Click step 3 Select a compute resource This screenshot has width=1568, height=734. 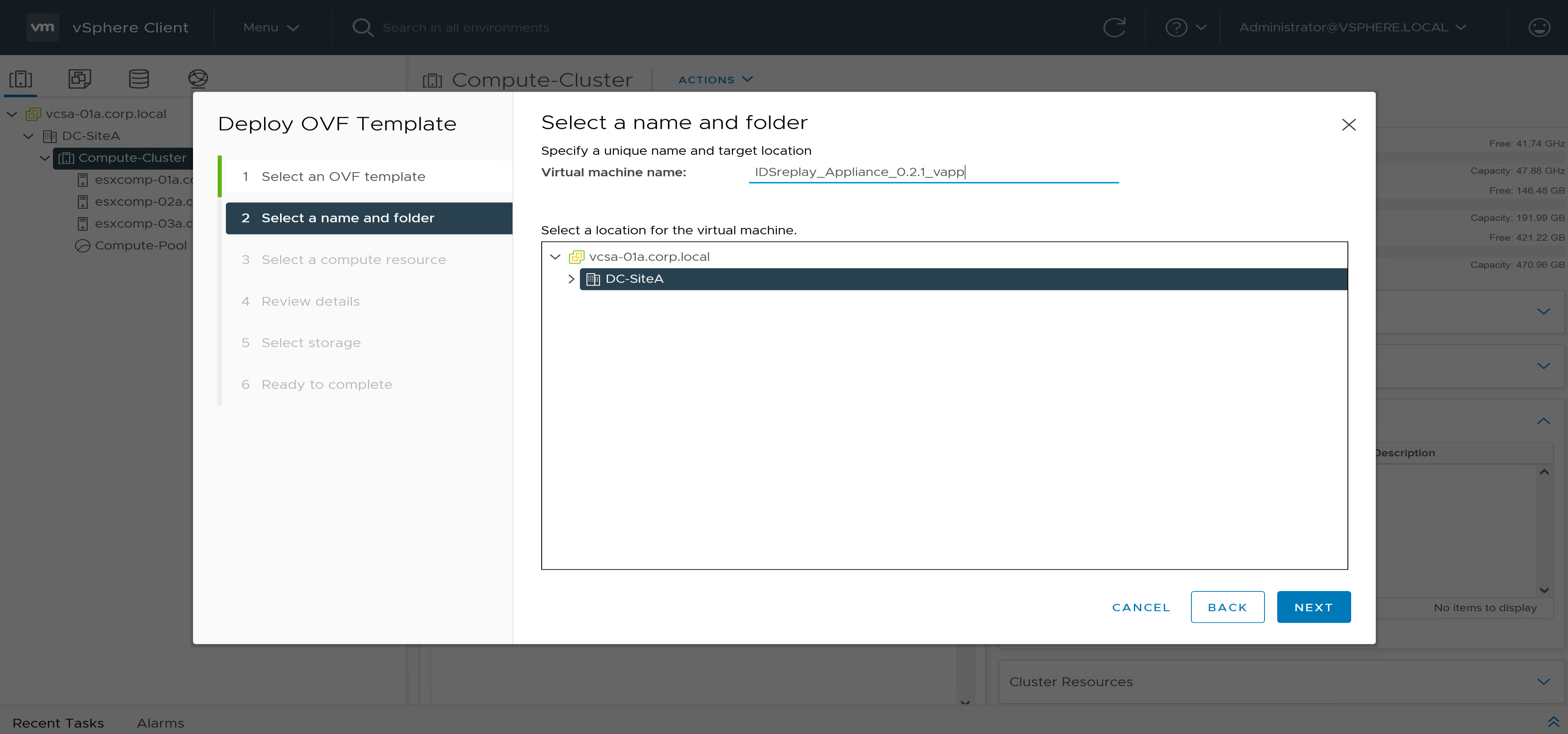(x=368, y=260)
